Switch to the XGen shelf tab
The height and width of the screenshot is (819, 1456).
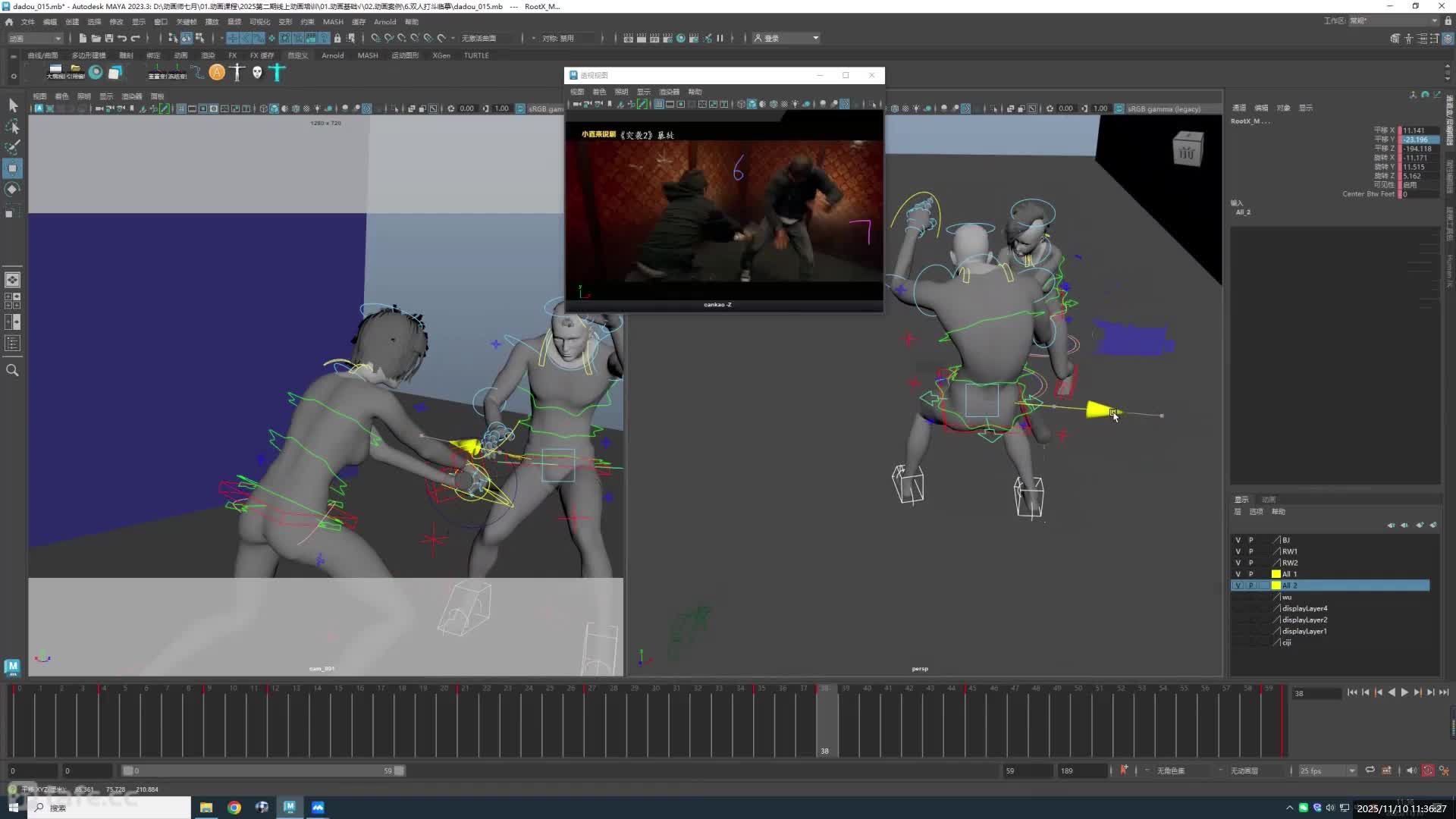coord(441,55)
